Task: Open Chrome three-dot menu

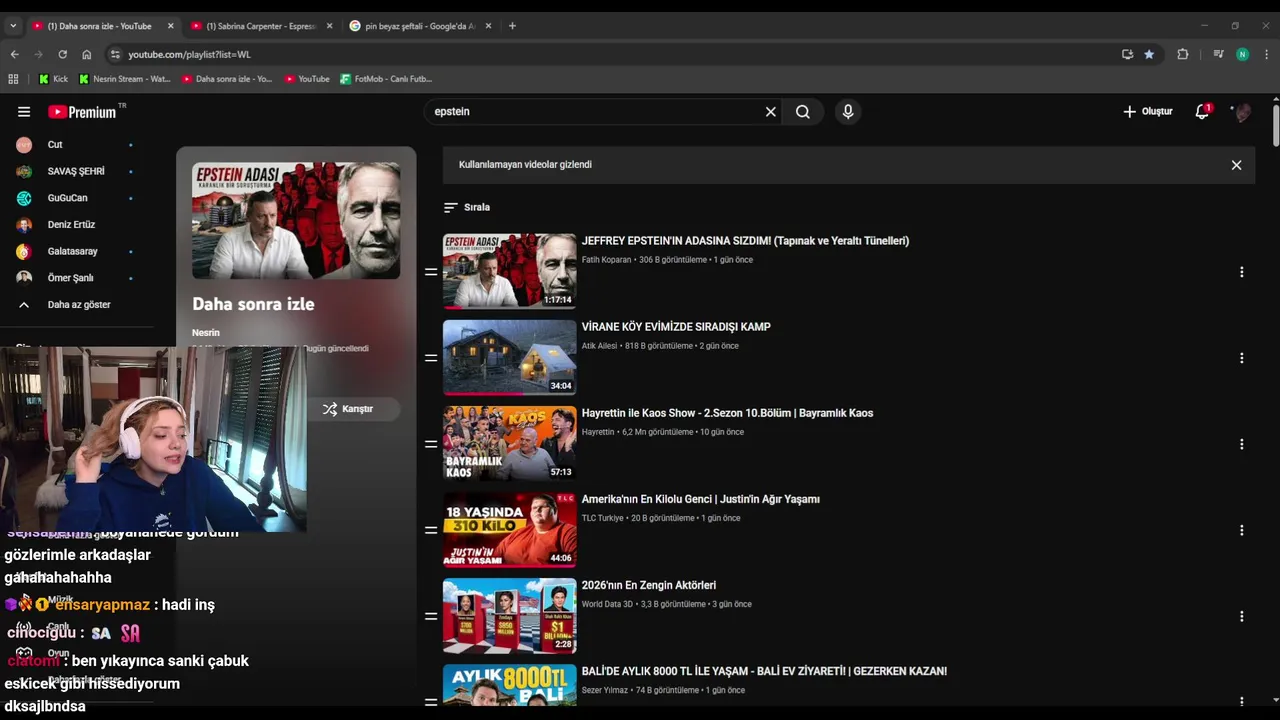Action: pos(1267,54)
